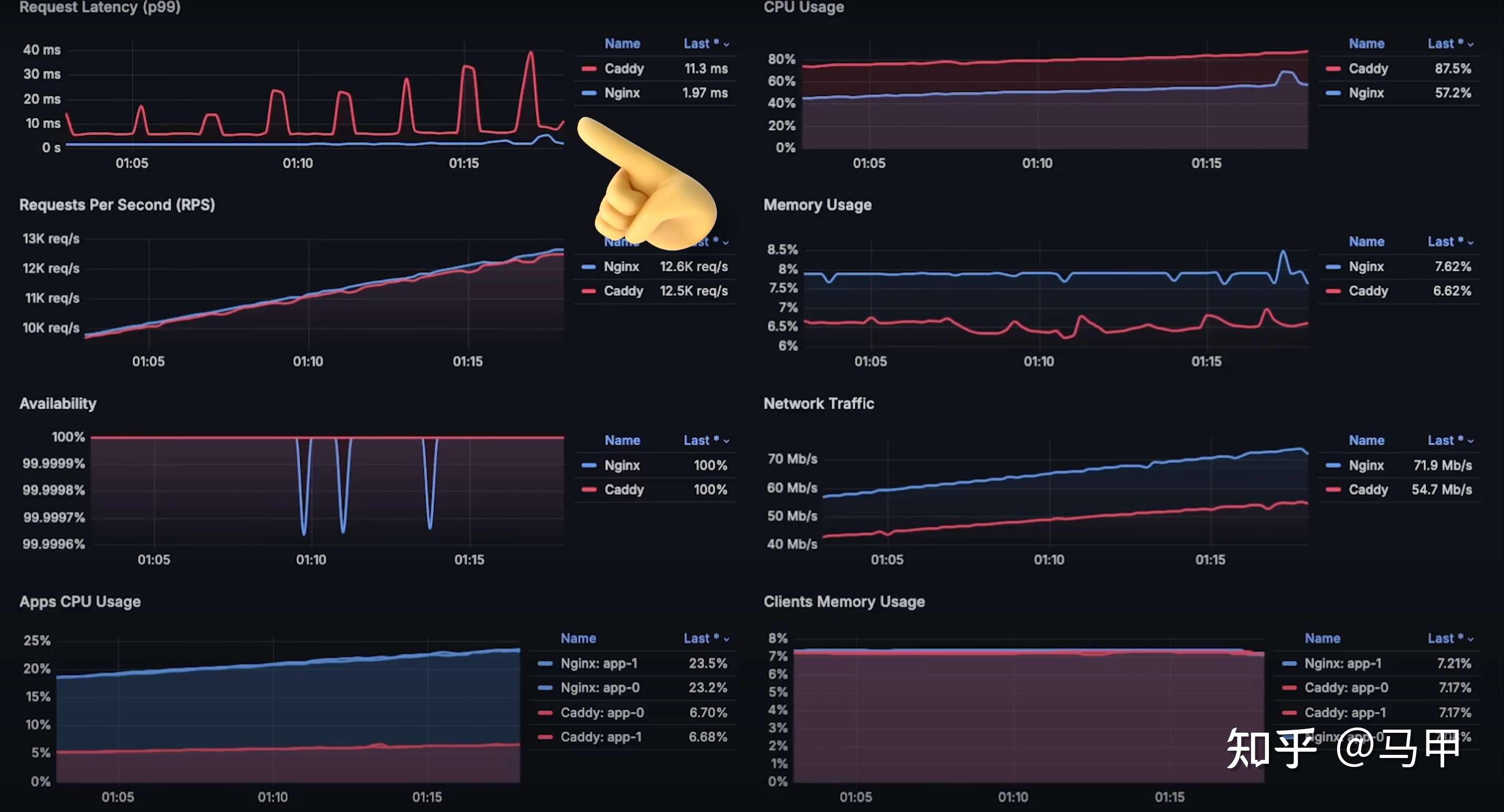Open the Network Traffic panel title menu
Screen dimensions: 1504x812
819,403
